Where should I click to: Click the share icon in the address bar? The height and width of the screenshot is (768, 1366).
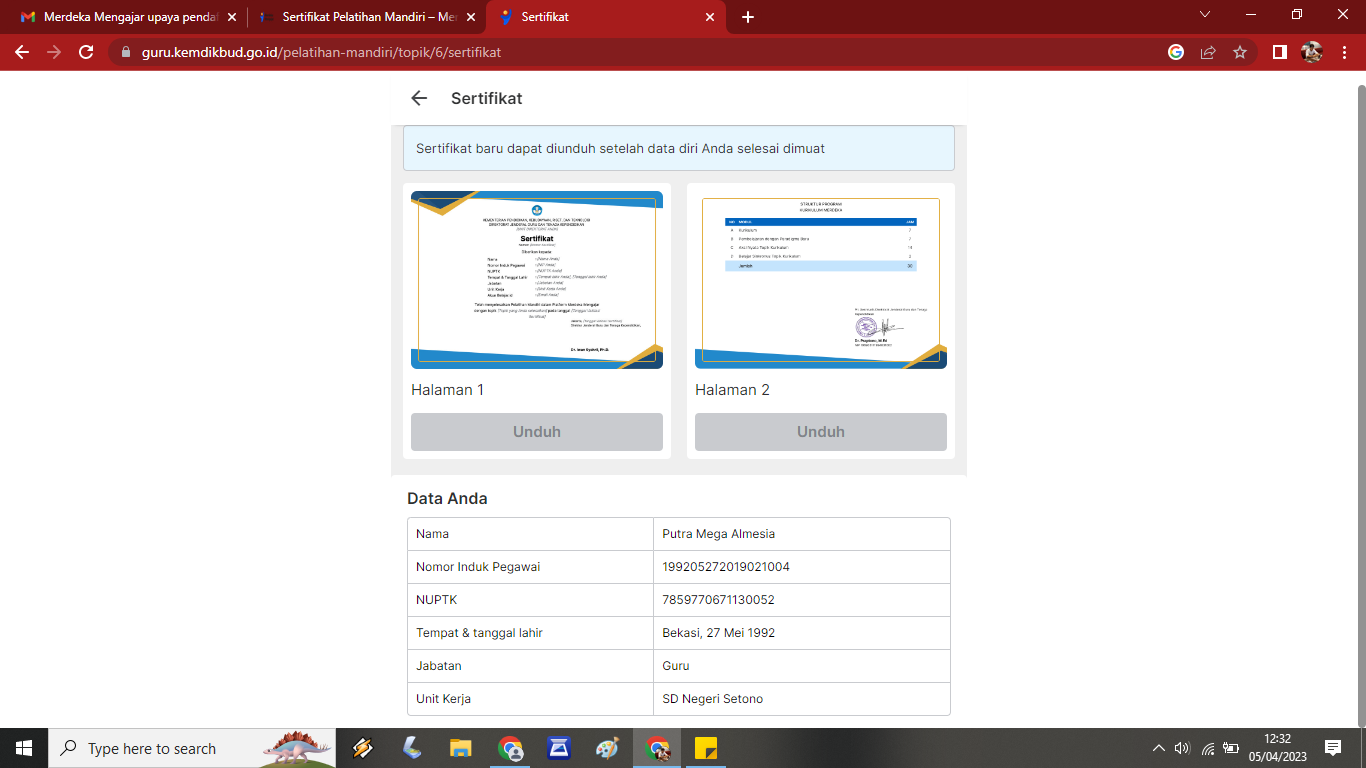click(x=1208, y=52)
